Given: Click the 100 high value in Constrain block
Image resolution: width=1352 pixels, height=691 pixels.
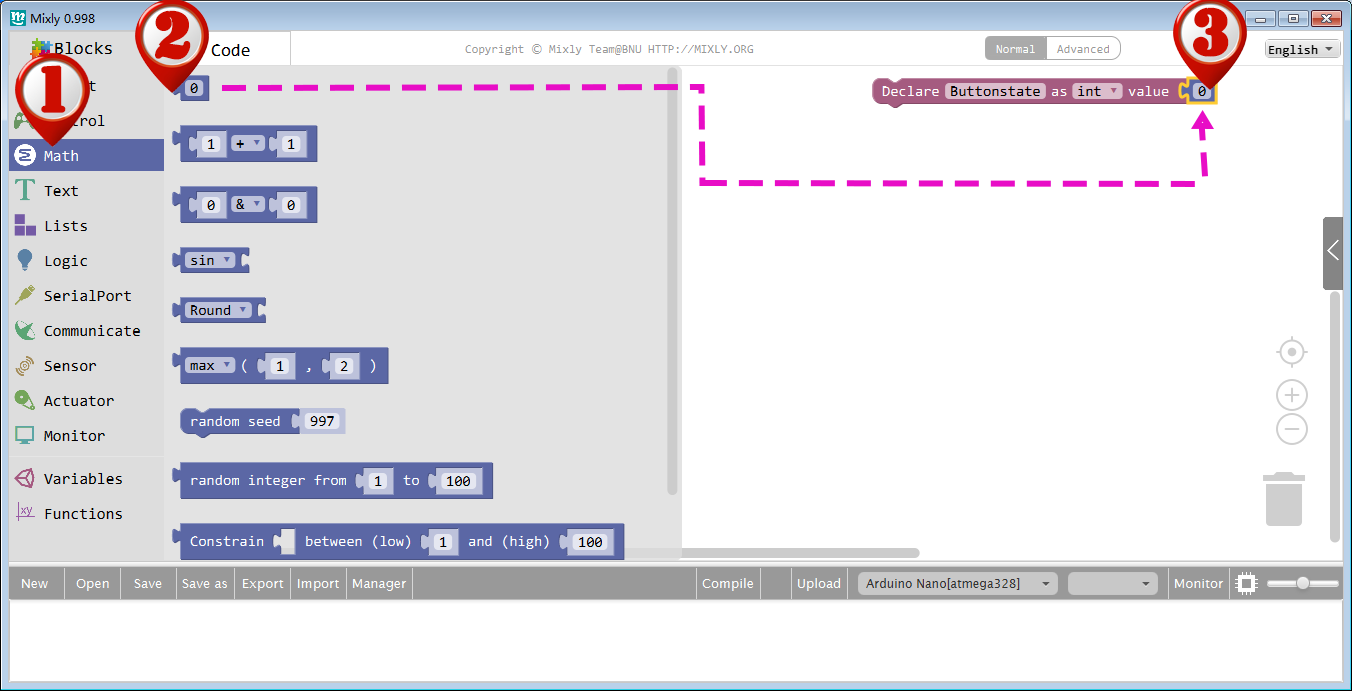Looking at the screenshot, I should tap(591, 541).
